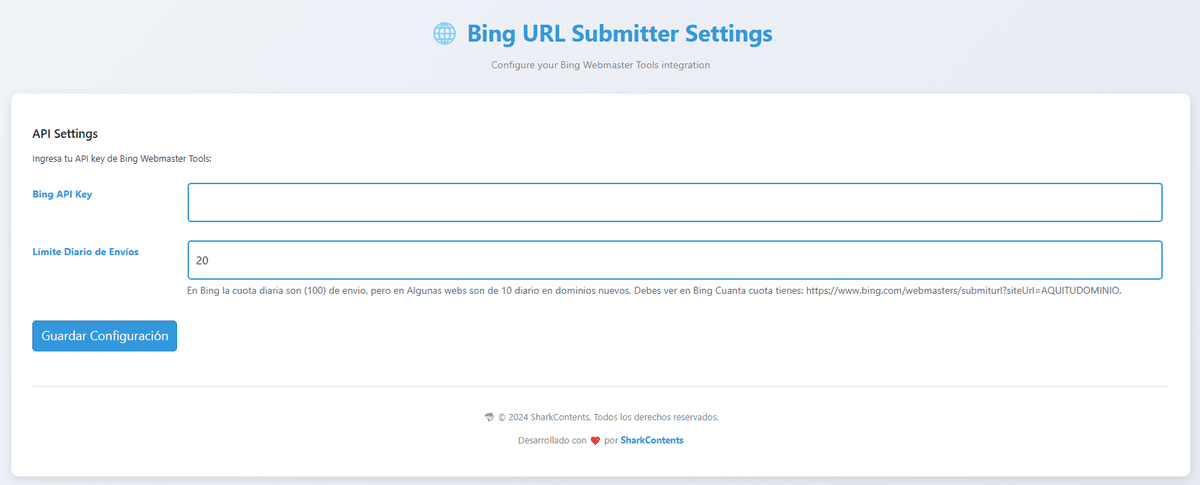Click the Límite Diario de Envíos label

point(85,252)
